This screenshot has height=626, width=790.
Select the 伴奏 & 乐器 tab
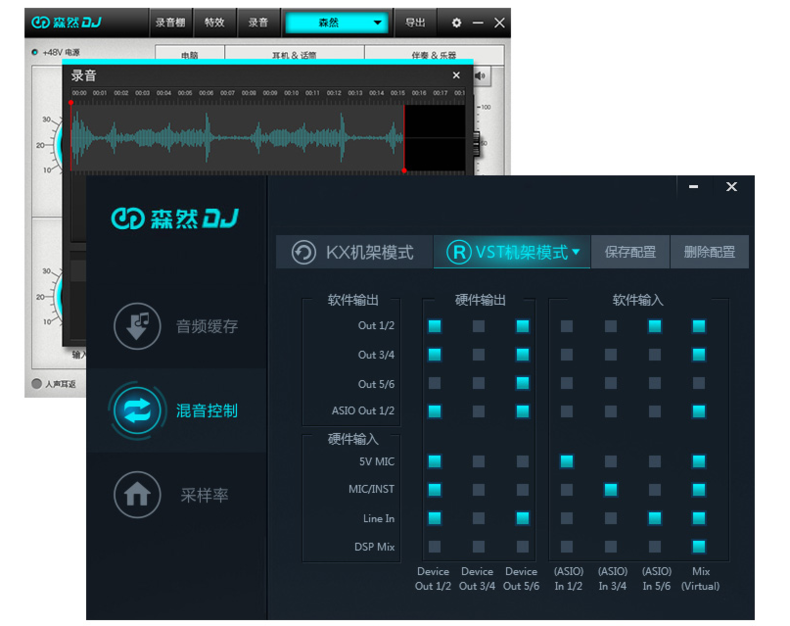(x=434, y=53)
